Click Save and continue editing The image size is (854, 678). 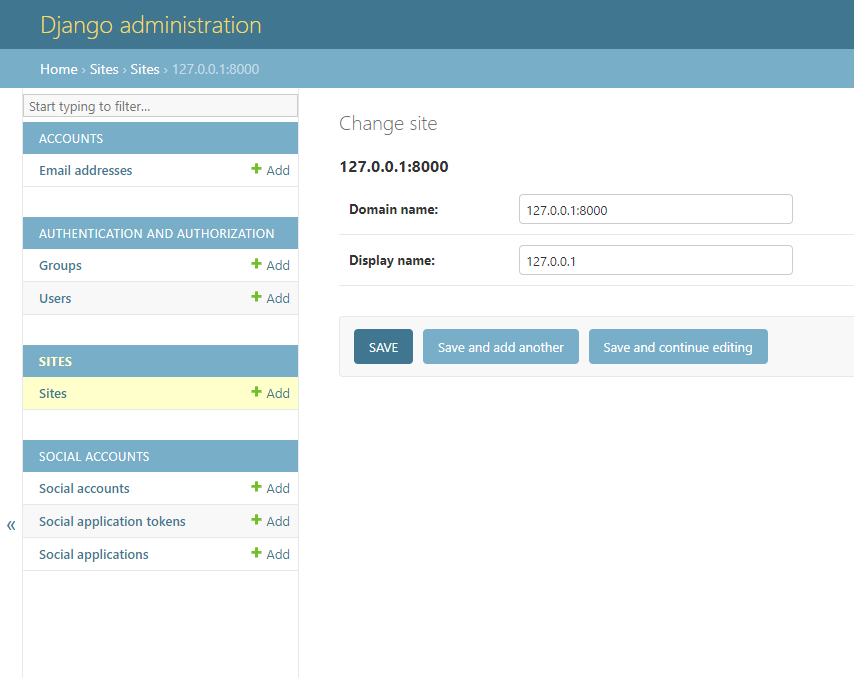point(677,347)
